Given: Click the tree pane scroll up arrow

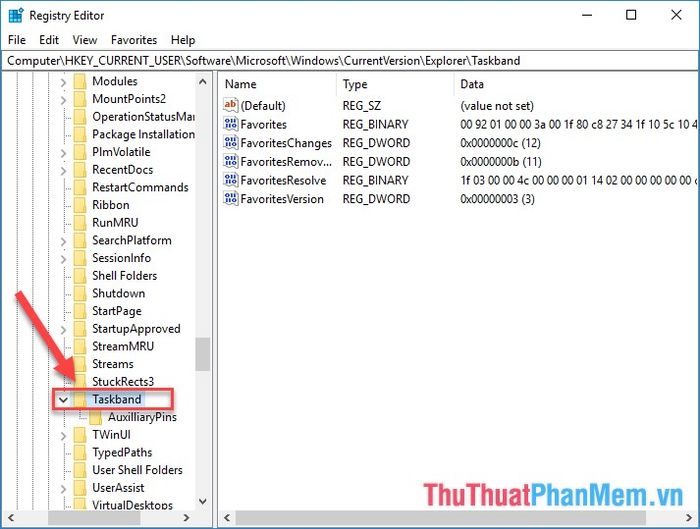Looking at the screenshot, I should pyautogui.click(x=203, y=82).
